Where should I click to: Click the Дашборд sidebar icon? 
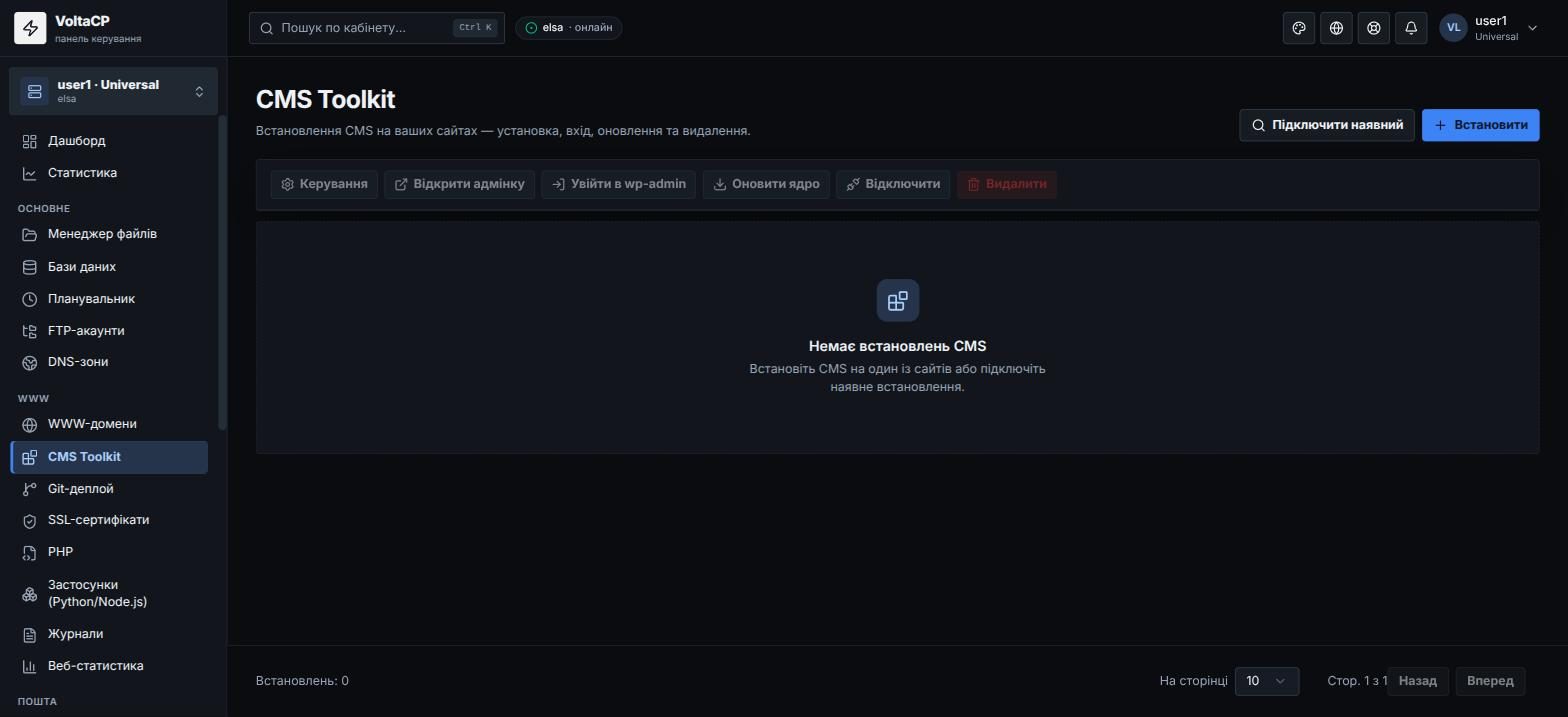pyautogui.click(x=30, y=141)
